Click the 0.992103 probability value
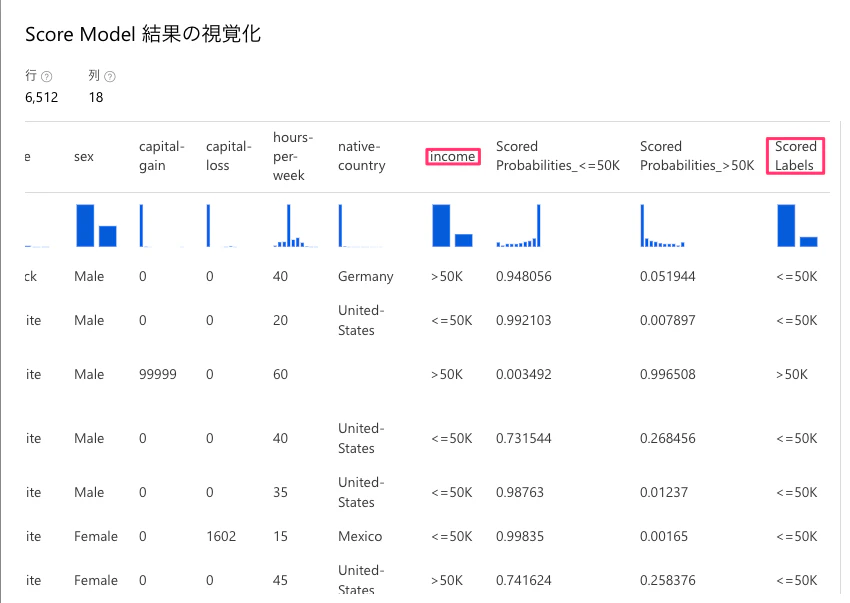 [524, 320]
